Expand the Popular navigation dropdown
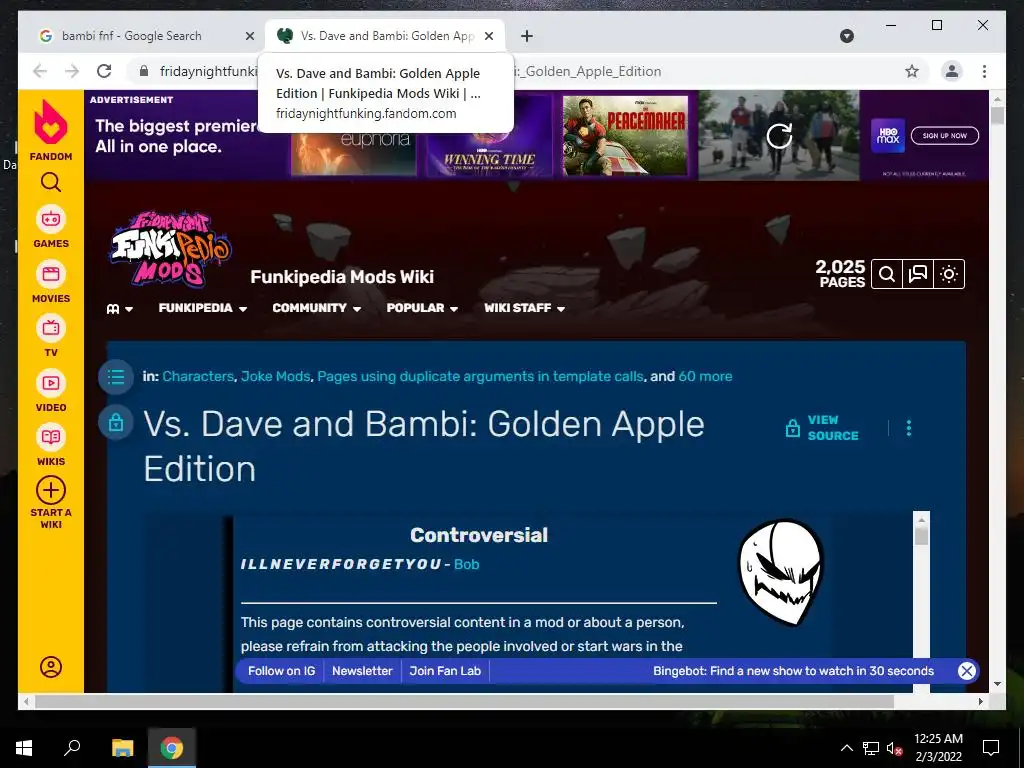This screenshot has width=1024, height=768. (422, 308)
